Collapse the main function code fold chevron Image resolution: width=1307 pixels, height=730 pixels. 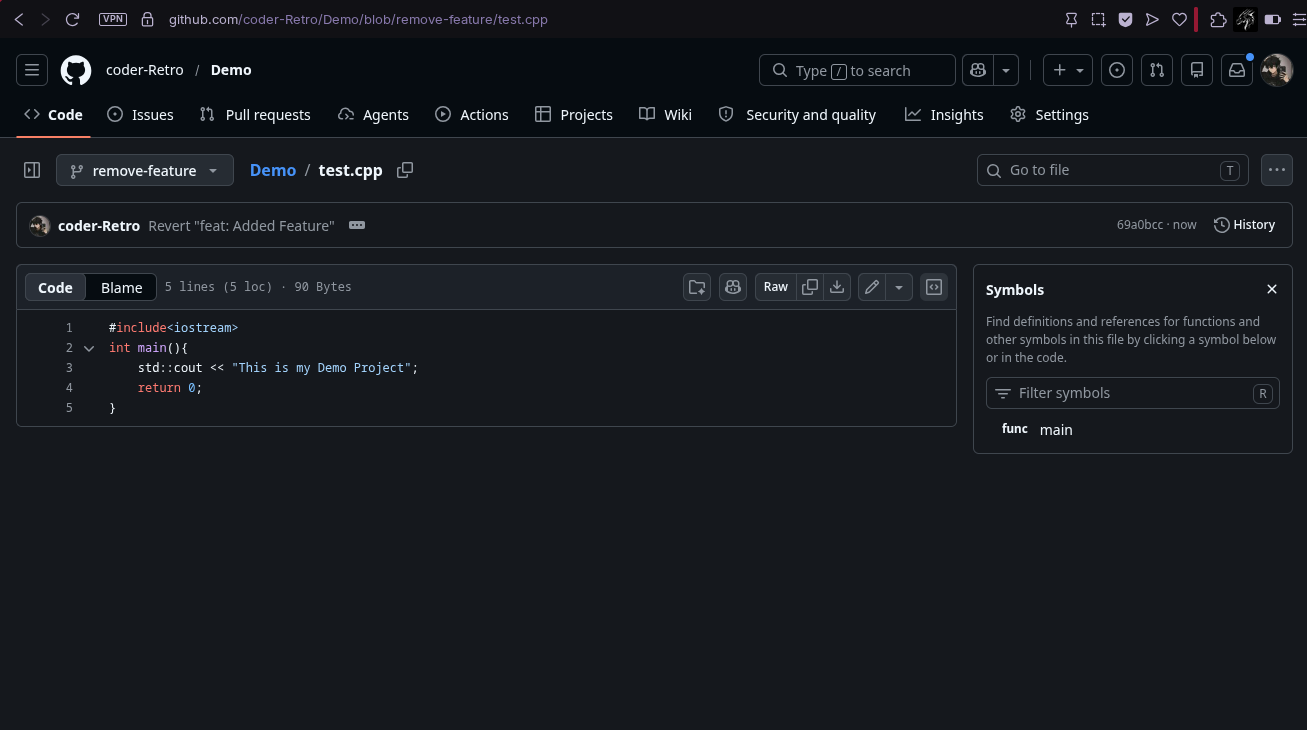[x=89, y=348]
